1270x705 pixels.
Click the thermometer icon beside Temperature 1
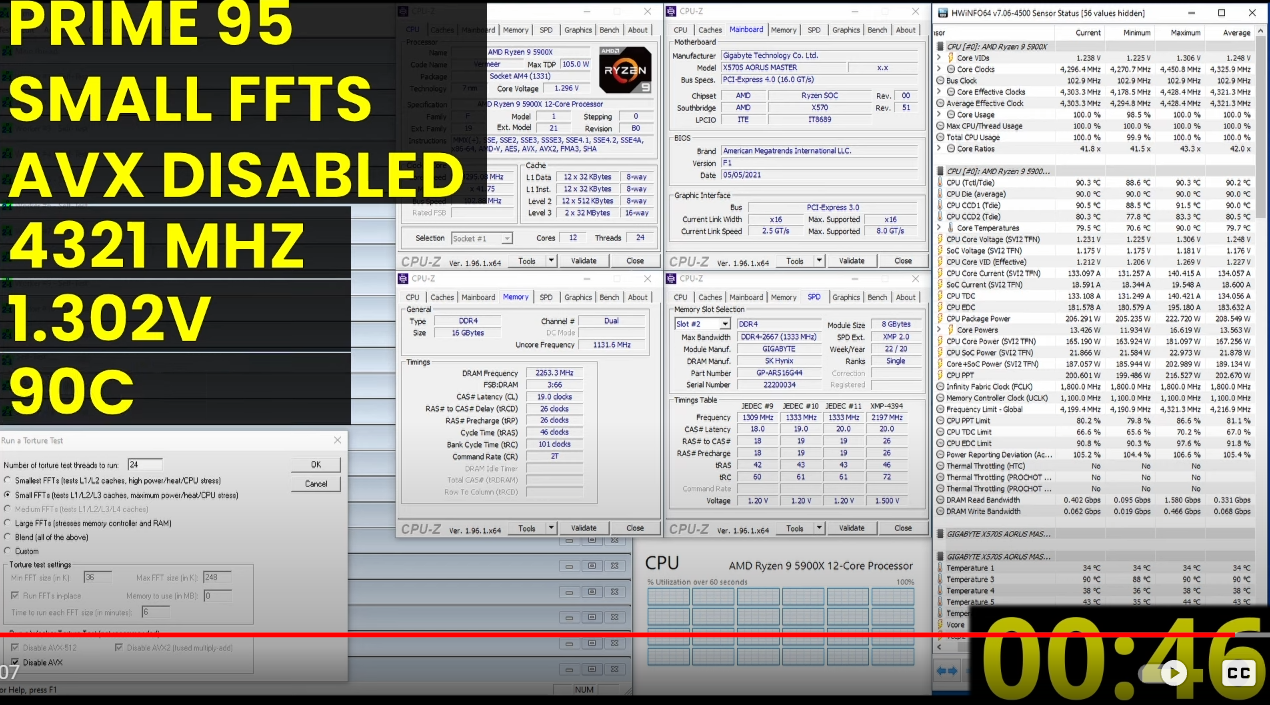coord(941,568)
